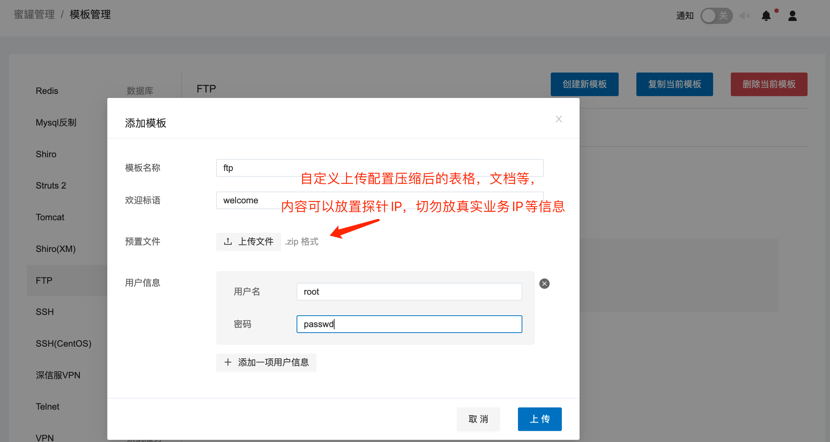
Task: Open the user profile icon
Action: coord(792,16)
